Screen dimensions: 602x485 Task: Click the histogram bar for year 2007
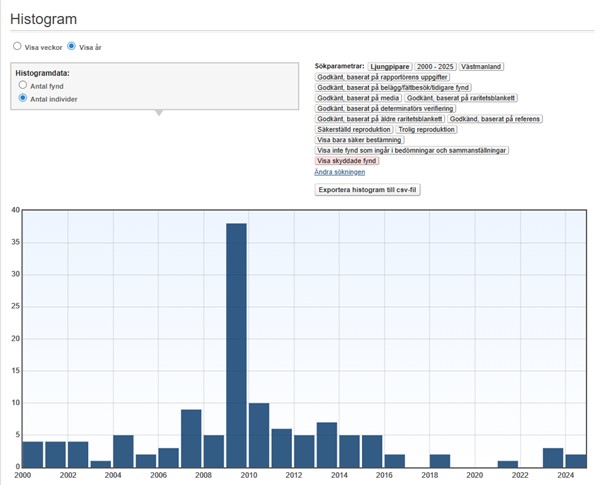tap(191, 438)
